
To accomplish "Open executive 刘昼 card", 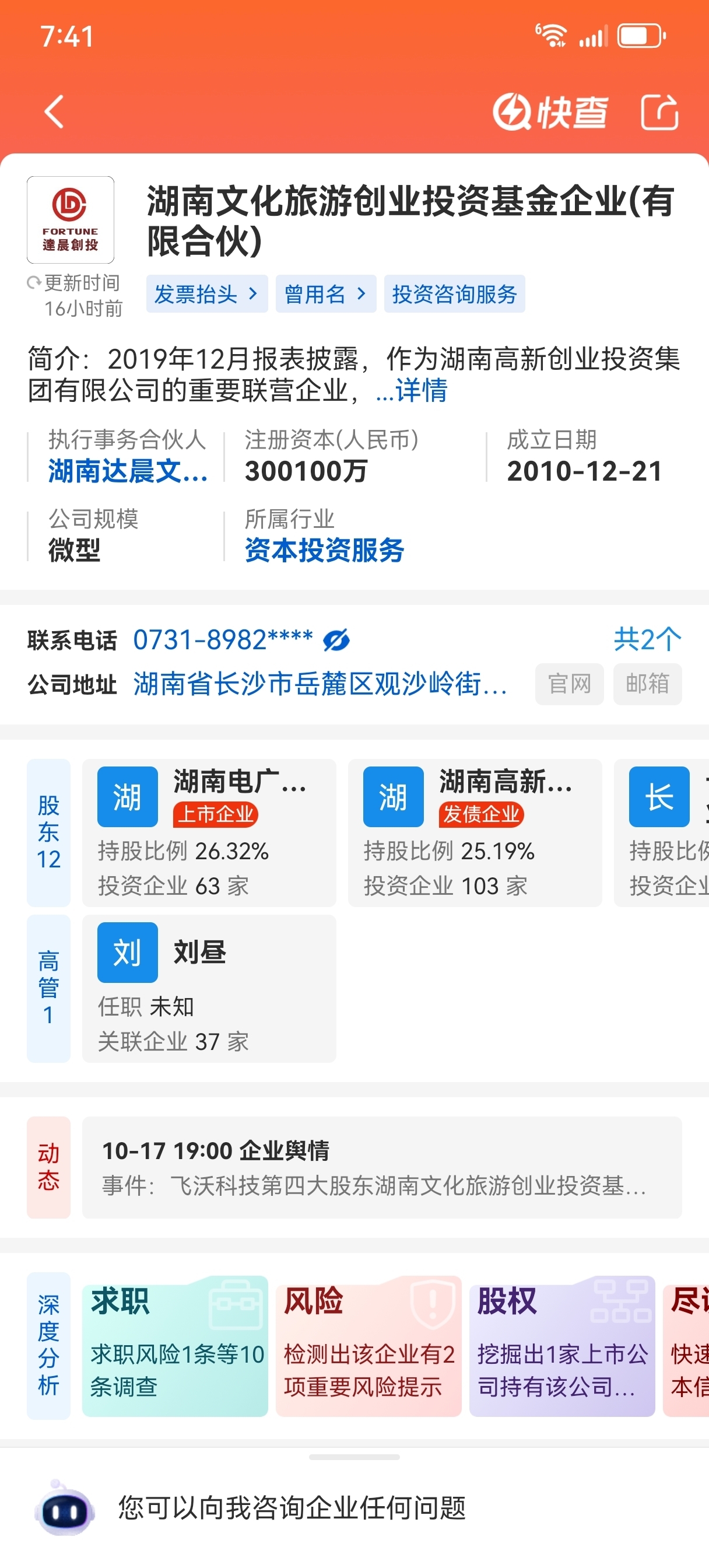I will click(209, 989).
